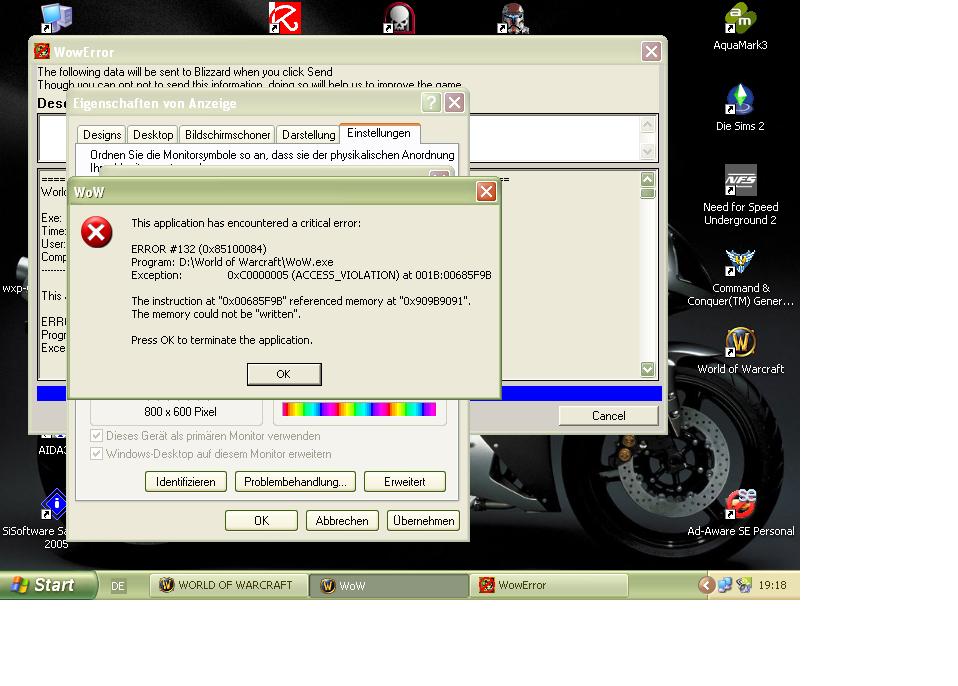Click the network tray icon

(x=725, y=585)
